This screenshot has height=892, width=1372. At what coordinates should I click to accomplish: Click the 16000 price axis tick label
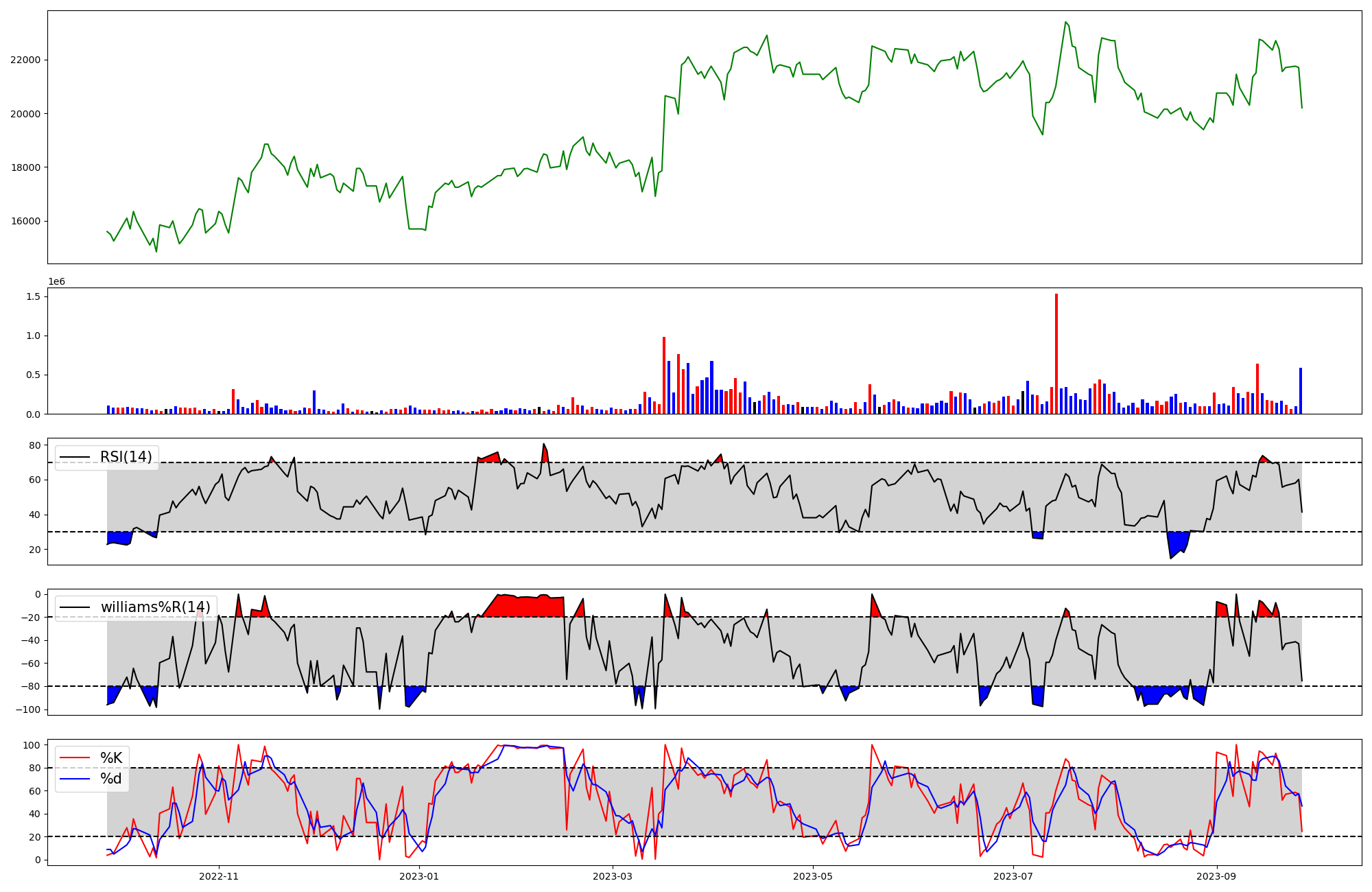coord(25,221)
